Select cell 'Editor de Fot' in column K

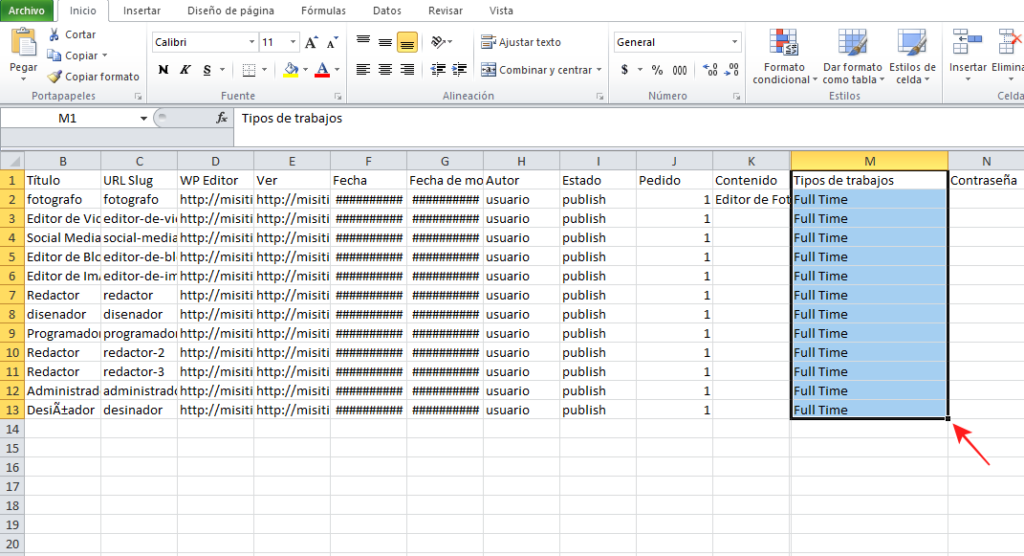tap(752, 199)
